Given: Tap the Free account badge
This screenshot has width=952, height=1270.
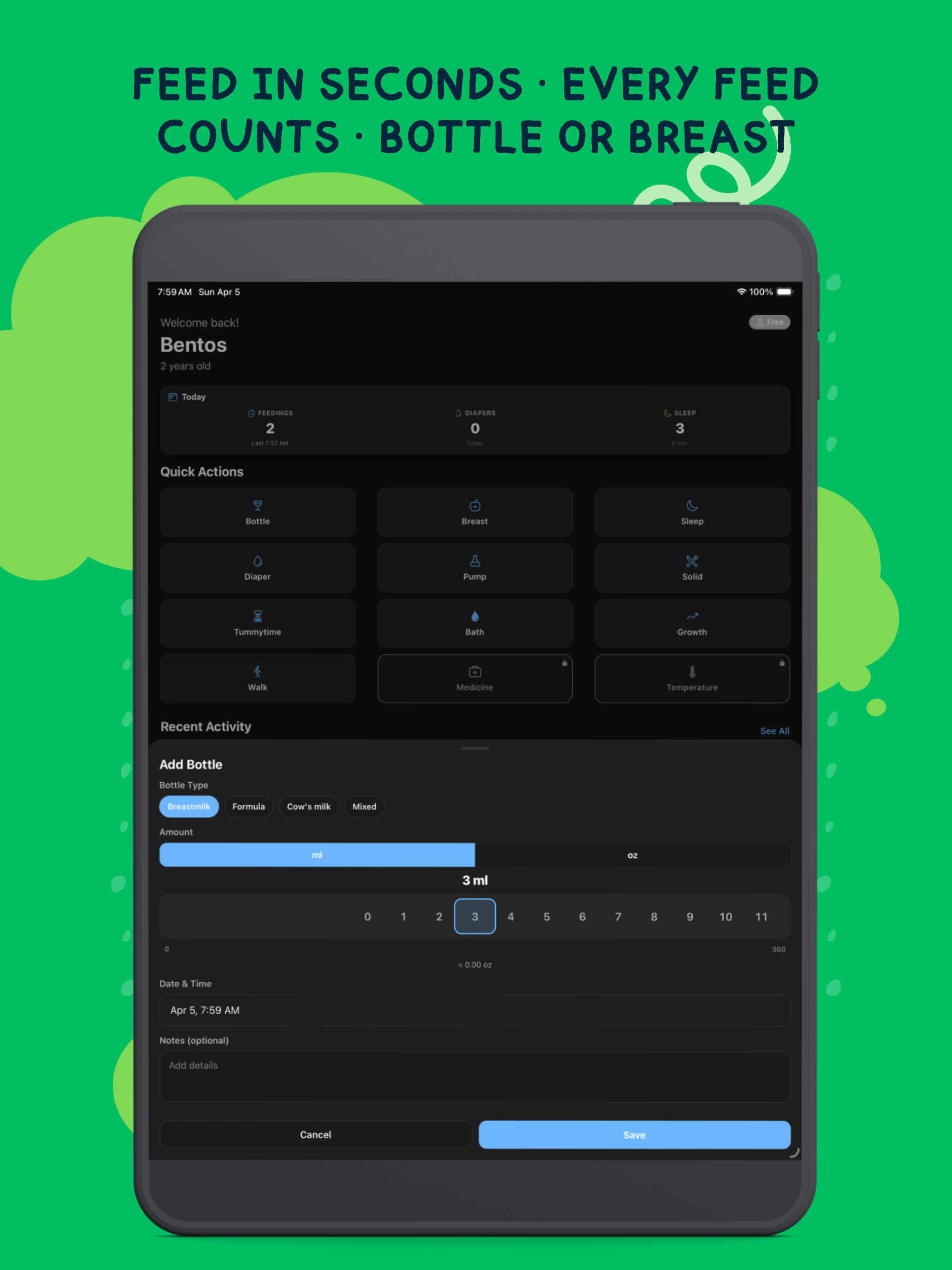Looking at the screenshot, I should [769, 322].
